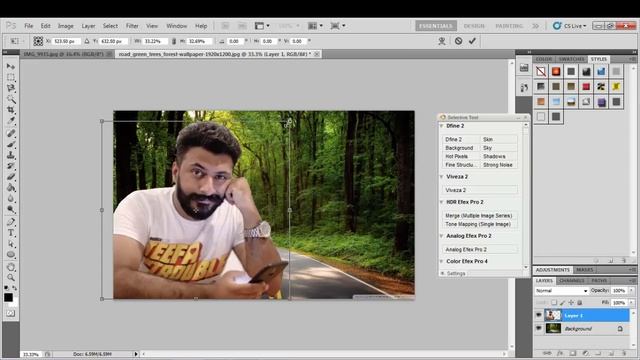
Task: Commit the transform with the checkmark
Action: tap(472, 41)
